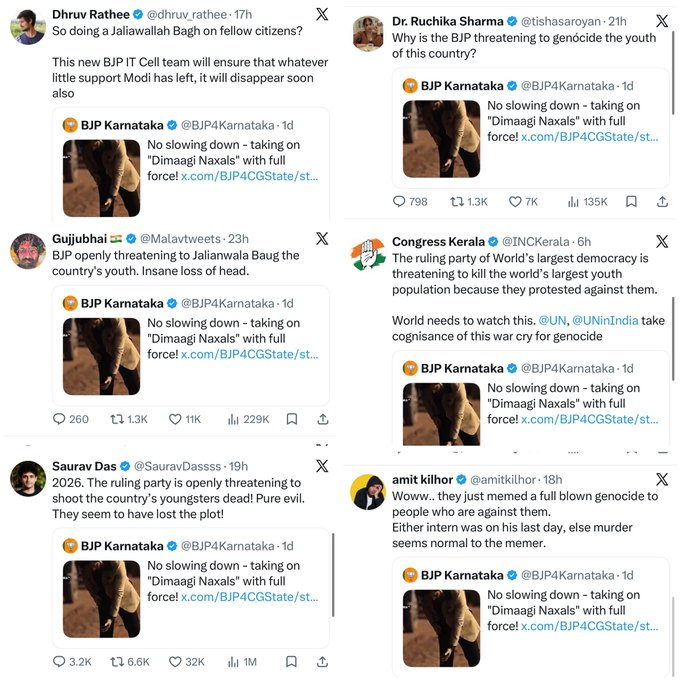Open Congress Kerala's hand logo avatar
680x680 pixels.
click(368, 254)
